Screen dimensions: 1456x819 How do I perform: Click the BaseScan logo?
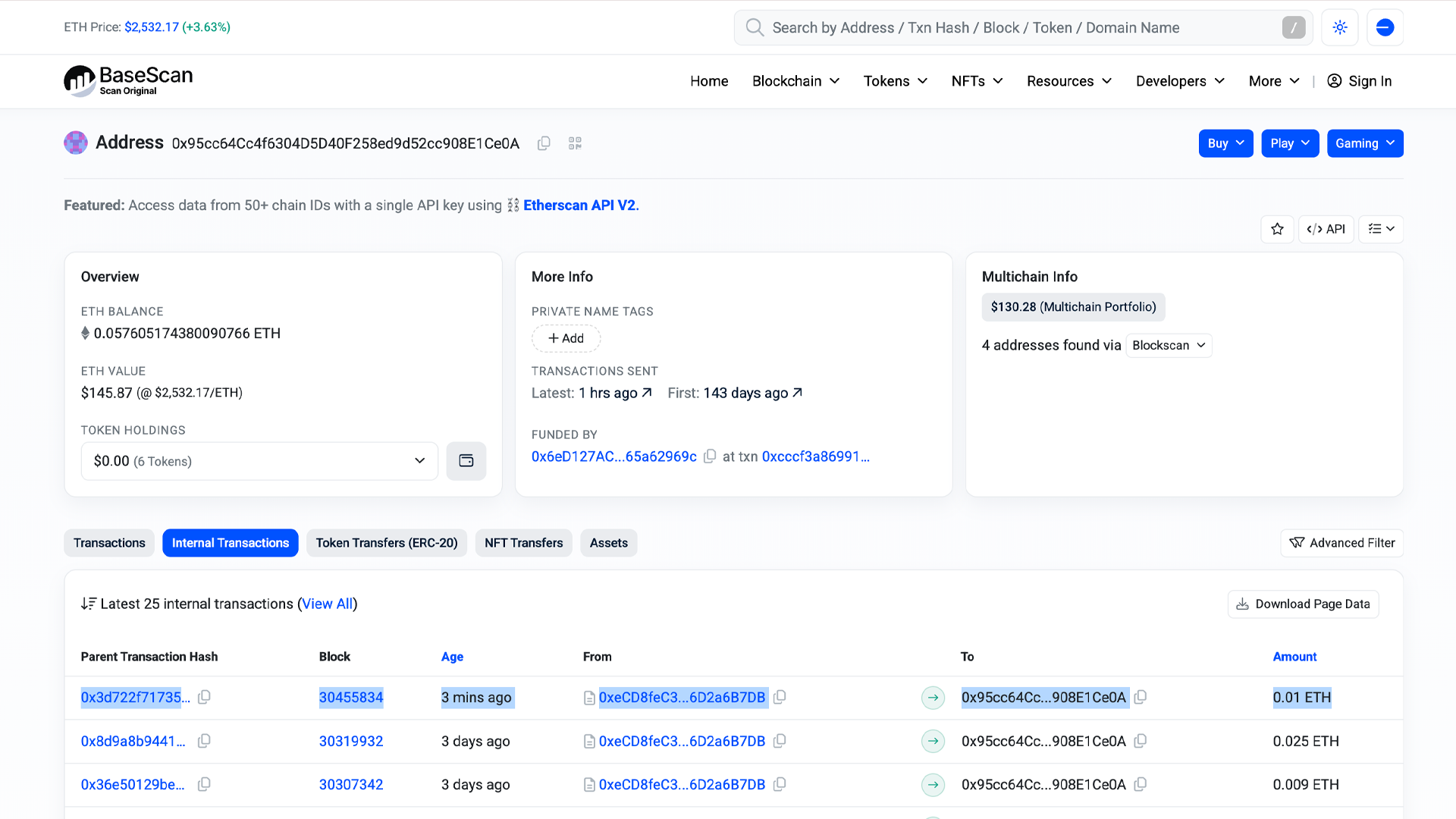(x=128, y=80)
